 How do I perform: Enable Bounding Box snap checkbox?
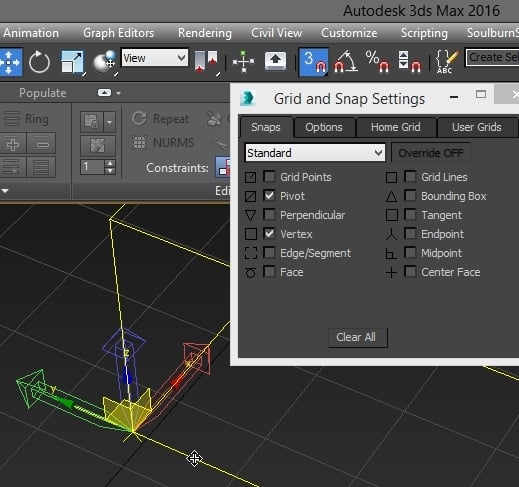coord(410,195)
